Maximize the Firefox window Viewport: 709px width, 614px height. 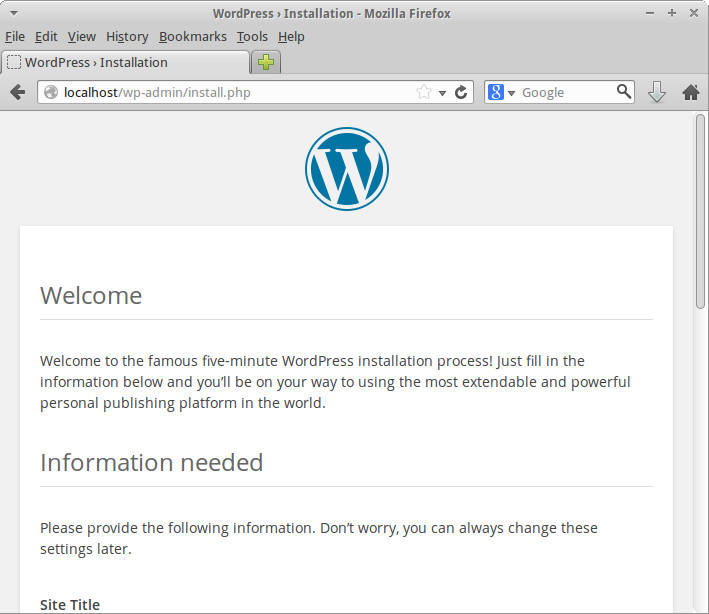pos(672,13)
